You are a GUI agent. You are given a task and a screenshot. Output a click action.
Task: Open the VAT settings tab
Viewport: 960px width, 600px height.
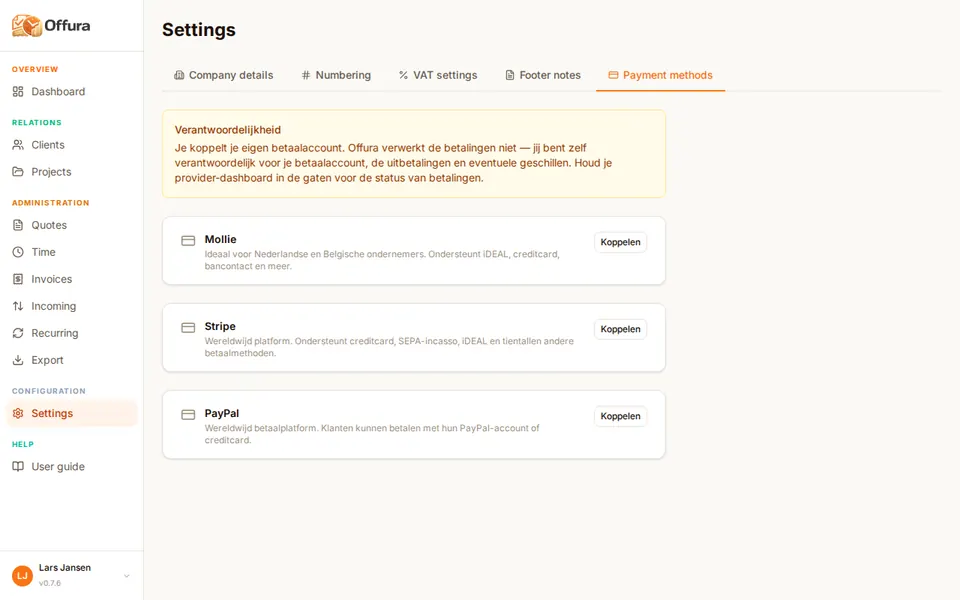point(438,75)
